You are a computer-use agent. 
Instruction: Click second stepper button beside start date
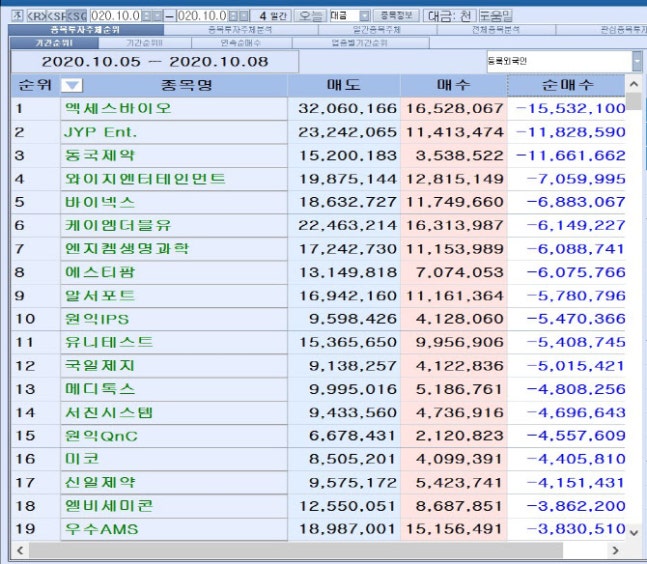click(x=157, y=16)
